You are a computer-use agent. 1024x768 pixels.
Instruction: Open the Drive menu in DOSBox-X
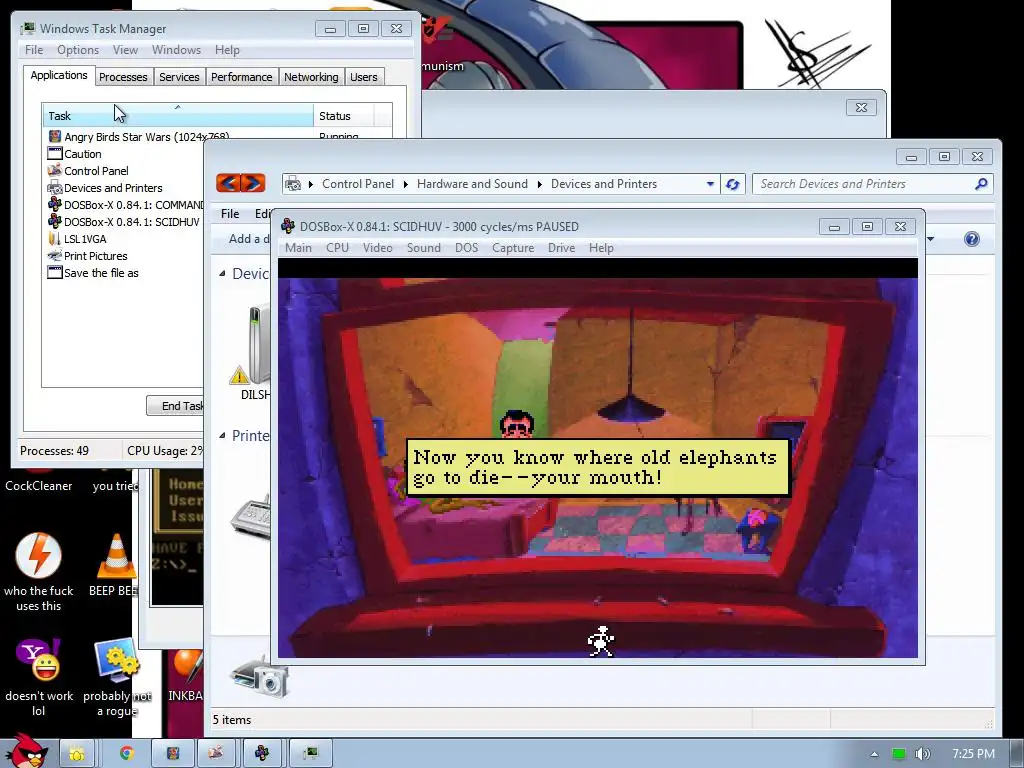coord(562,248)
